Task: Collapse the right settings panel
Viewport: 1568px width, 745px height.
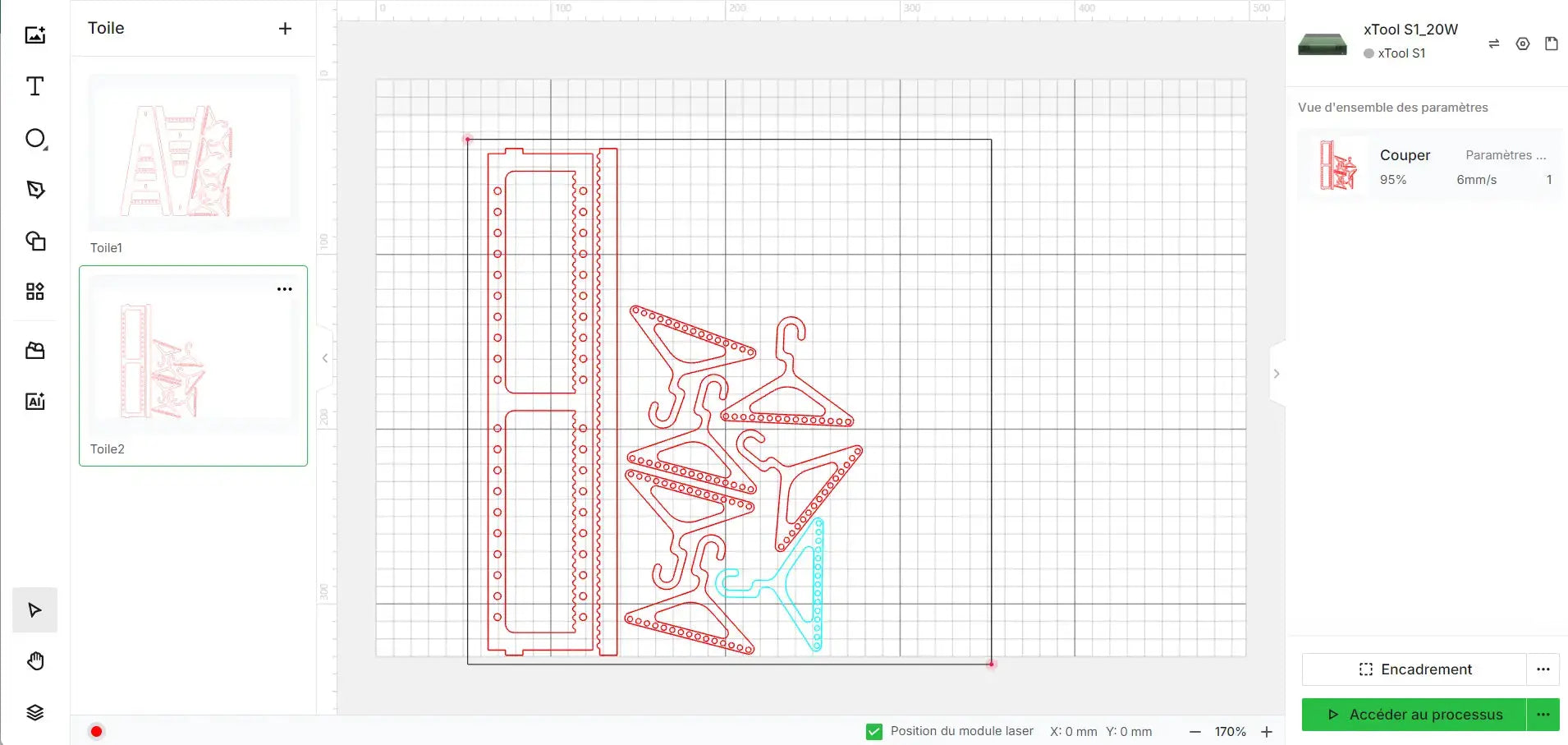Action: click(1277, 374)
